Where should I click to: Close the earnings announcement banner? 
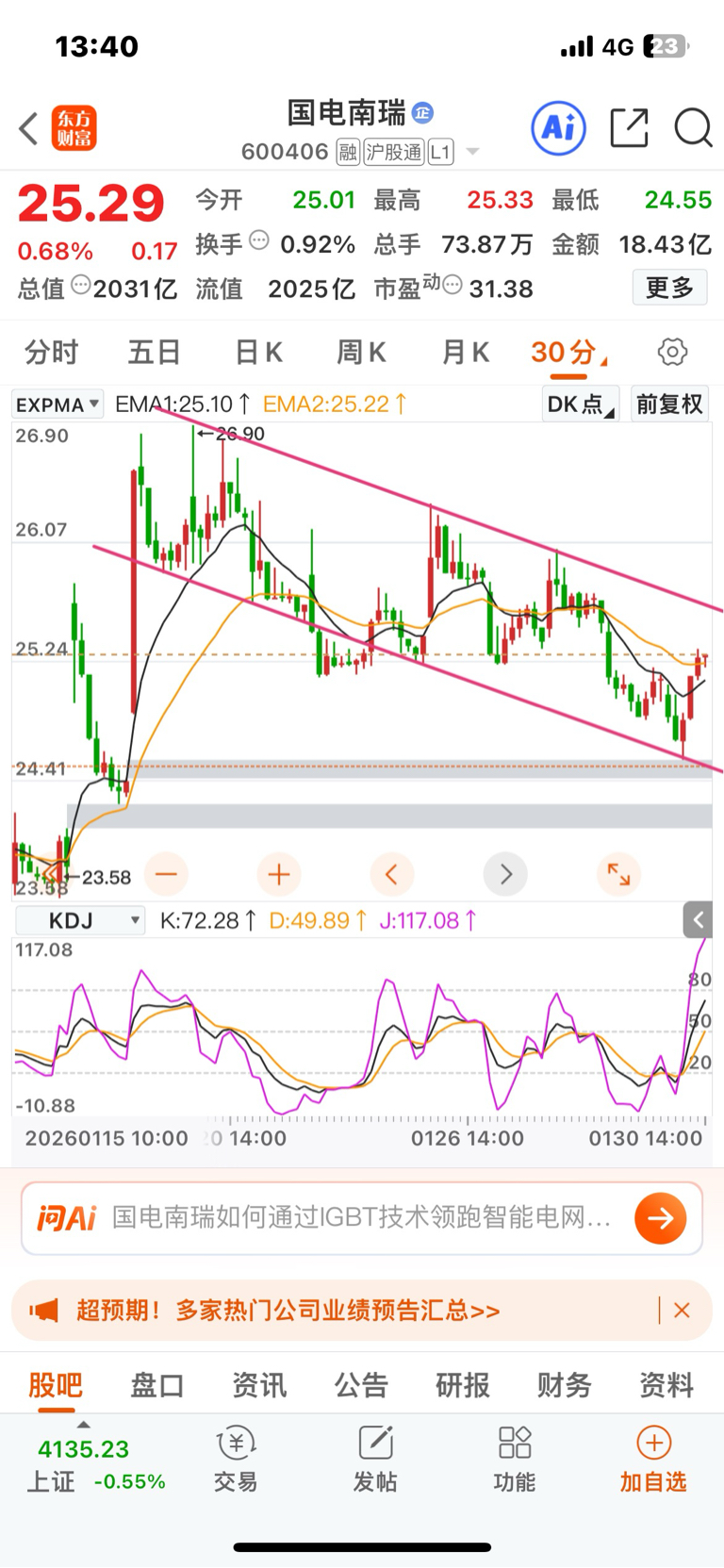point(682,1311)
